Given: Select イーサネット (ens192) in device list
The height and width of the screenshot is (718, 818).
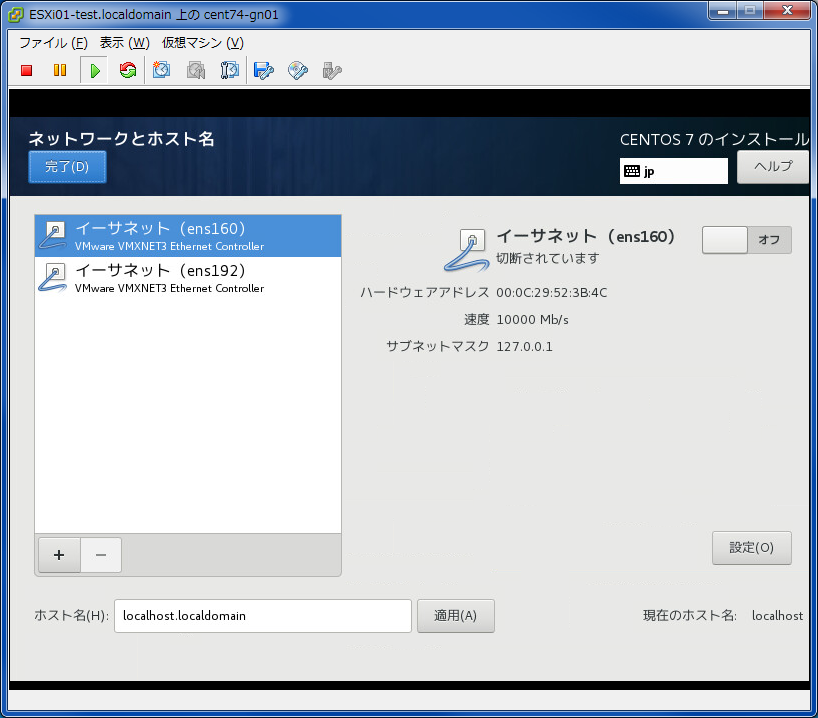Looking at the screenshot, I should click(188, 278).
